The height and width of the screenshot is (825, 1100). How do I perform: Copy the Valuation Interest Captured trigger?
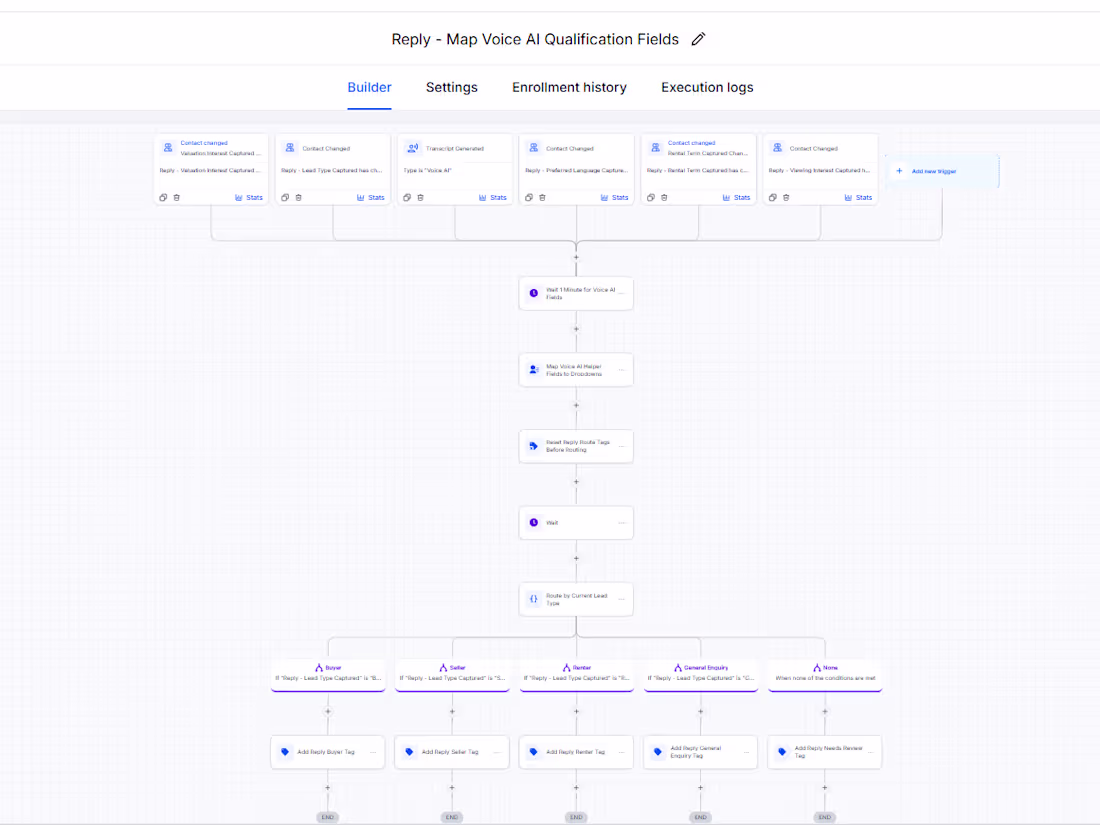[163, 198]
